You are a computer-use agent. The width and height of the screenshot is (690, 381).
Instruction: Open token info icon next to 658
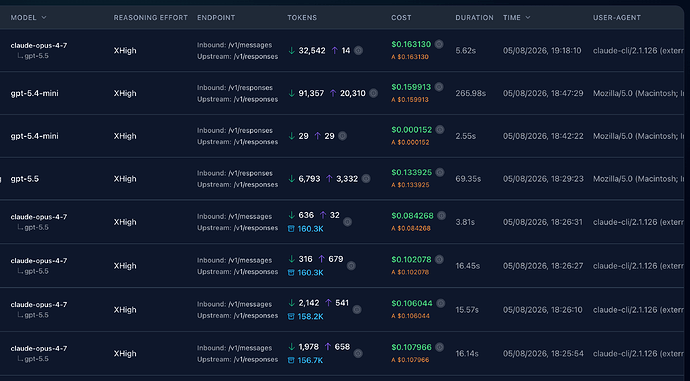pos(358,353)
